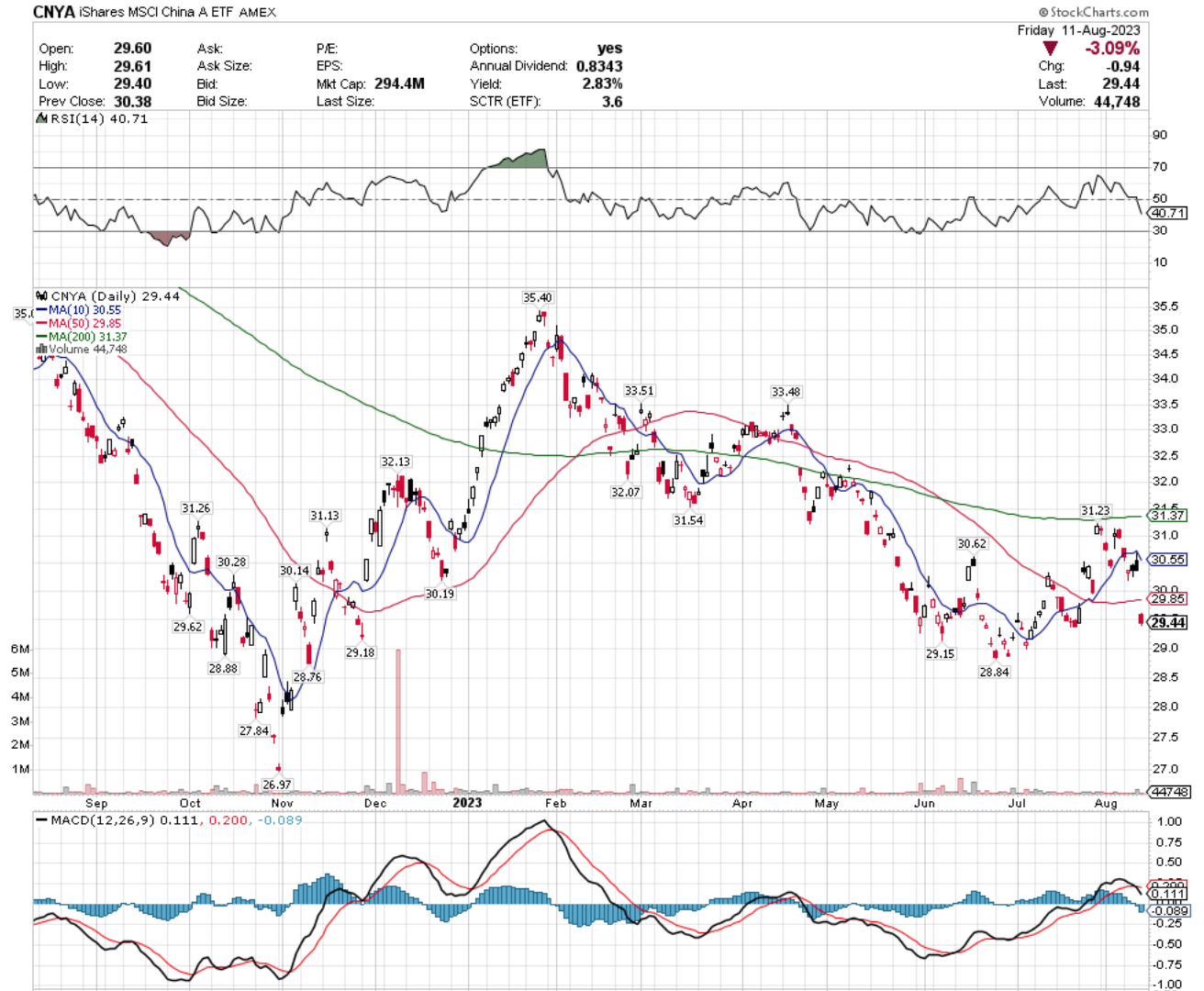The width and height of the screenshot is (1204, 991).
Task: Click the 35.40 peak price label
Action: pyautogui.click(x=538, y=297)
